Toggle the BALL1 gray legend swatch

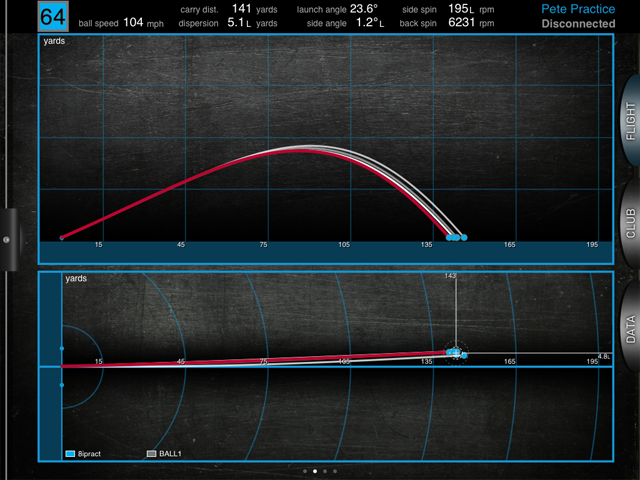152,453
